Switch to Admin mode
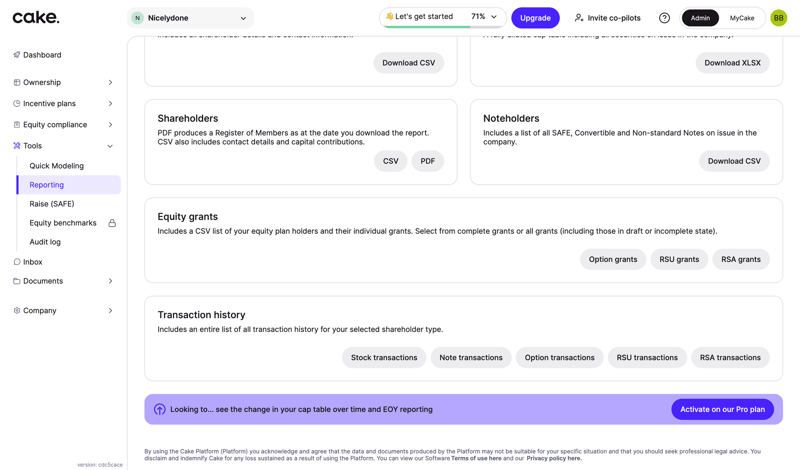 (x=700, y=18)
